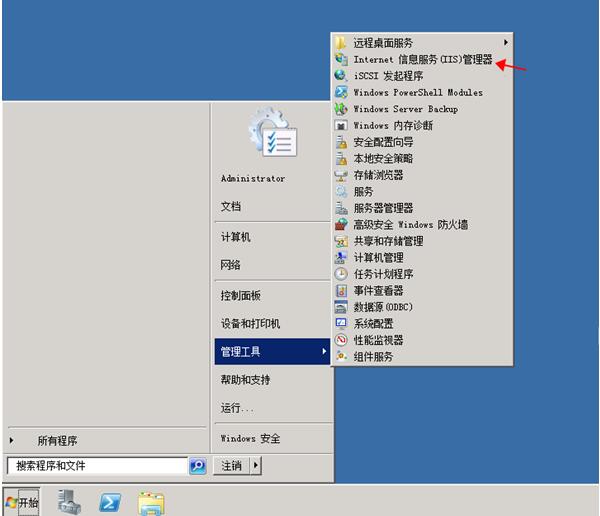
Task: Open Server Manager taskbar icon
Action: (x=69, y=502)
